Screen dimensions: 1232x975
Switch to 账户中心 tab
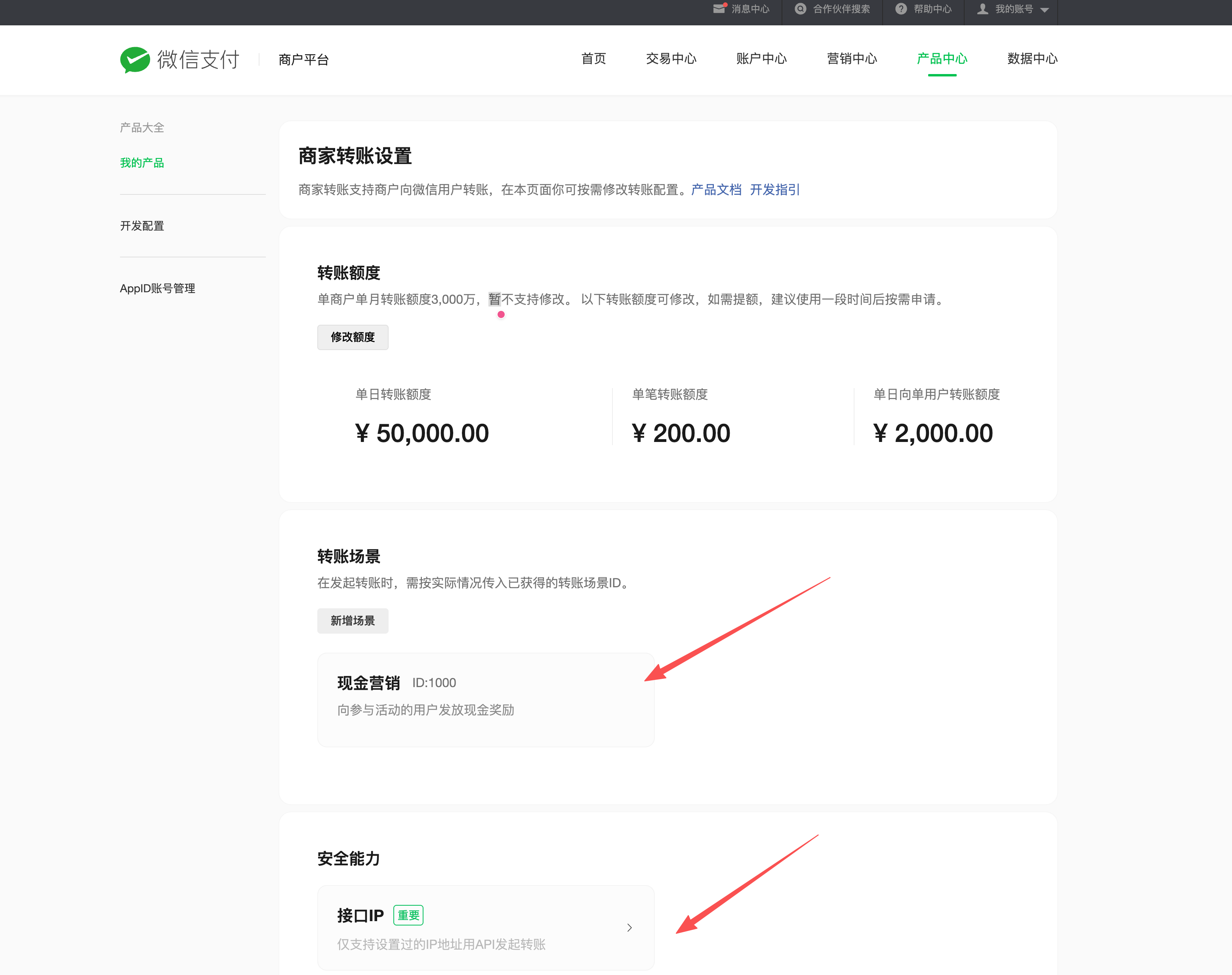point(761,59)
